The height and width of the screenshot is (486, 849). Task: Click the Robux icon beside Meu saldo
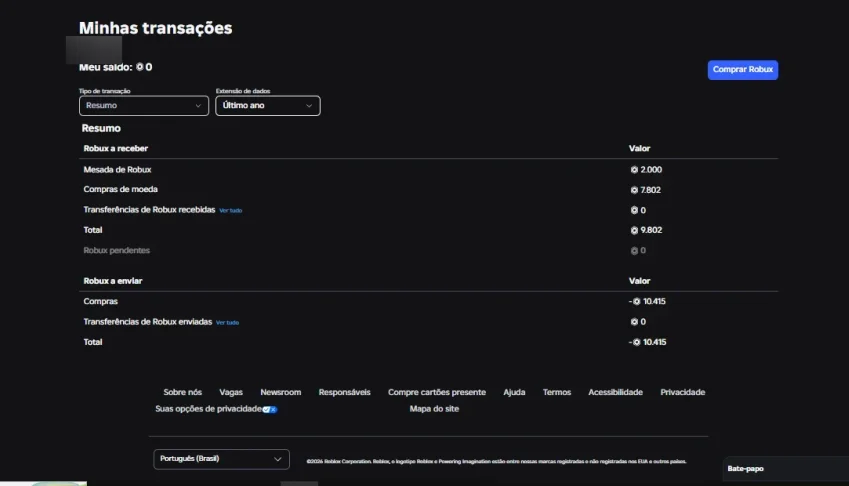coord(140,67)
